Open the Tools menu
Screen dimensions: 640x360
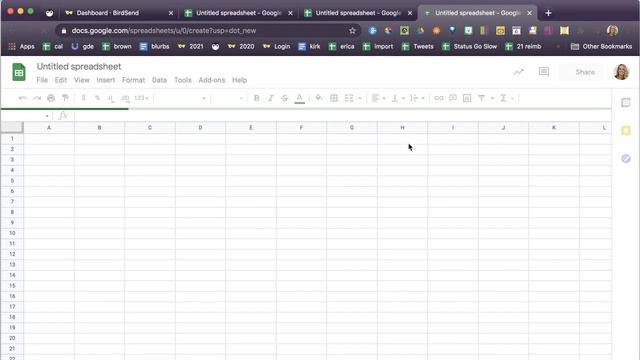[x=182, y=80]
